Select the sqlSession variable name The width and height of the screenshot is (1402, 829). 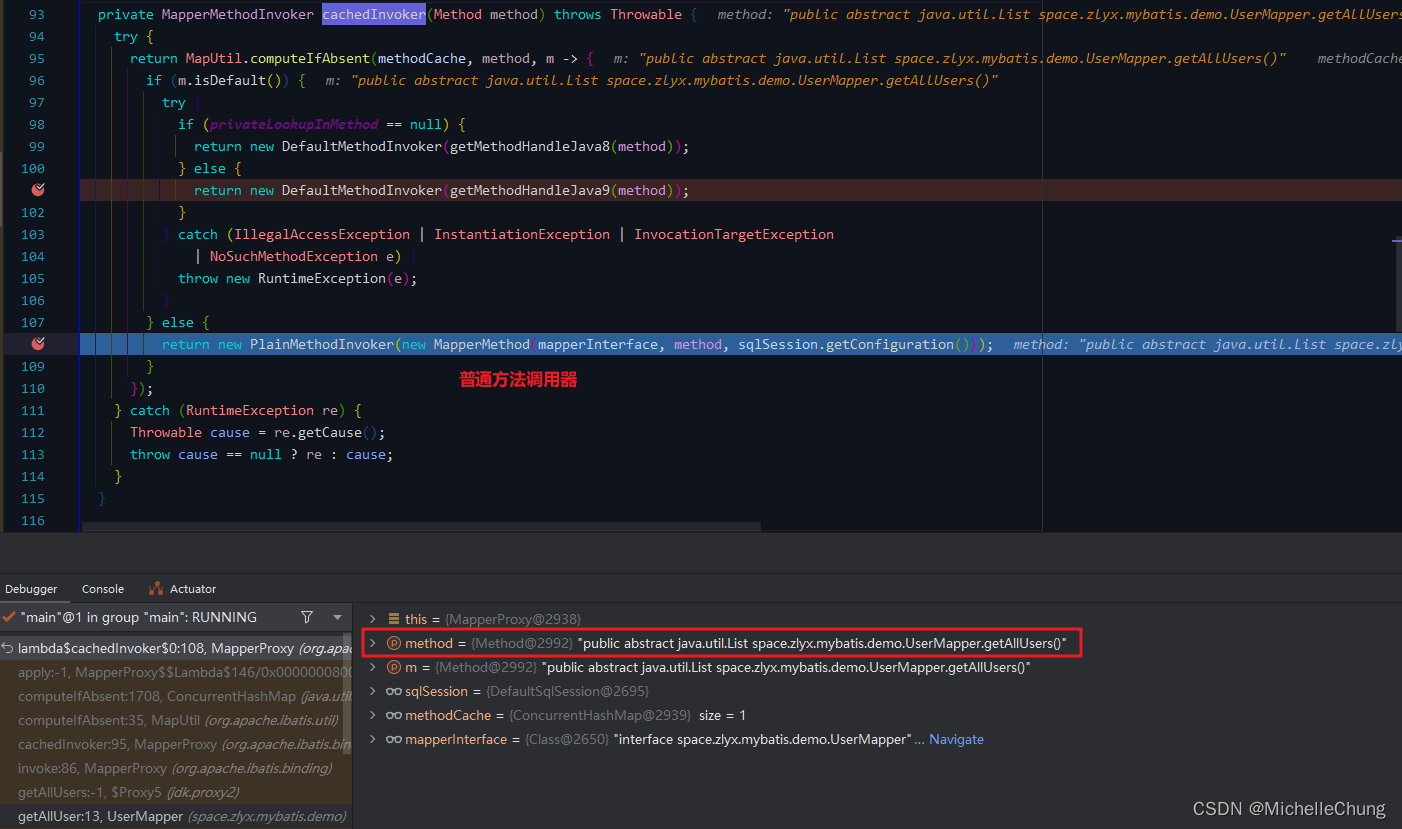[x=436, y=691]
